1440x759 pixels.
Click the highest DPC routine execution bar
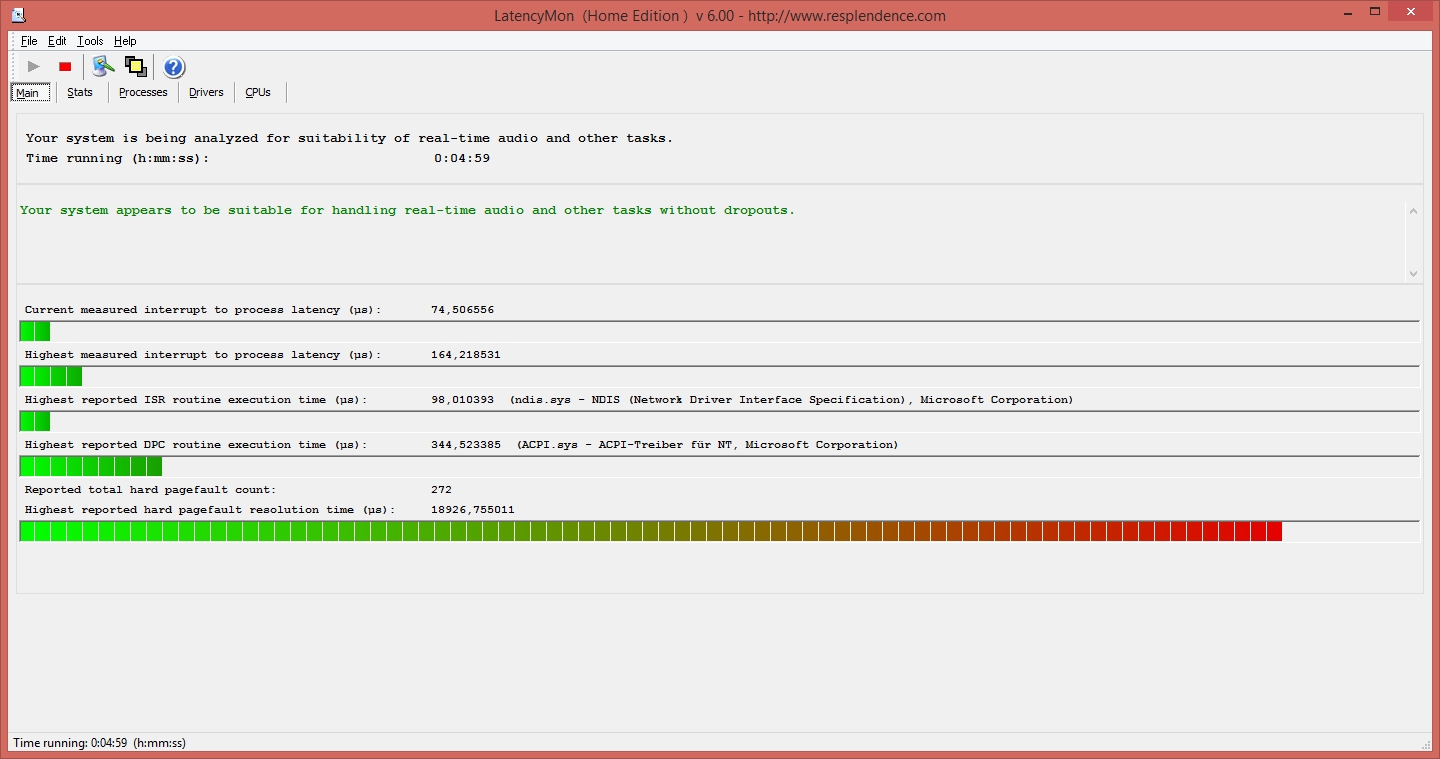[x=719, y=466]
